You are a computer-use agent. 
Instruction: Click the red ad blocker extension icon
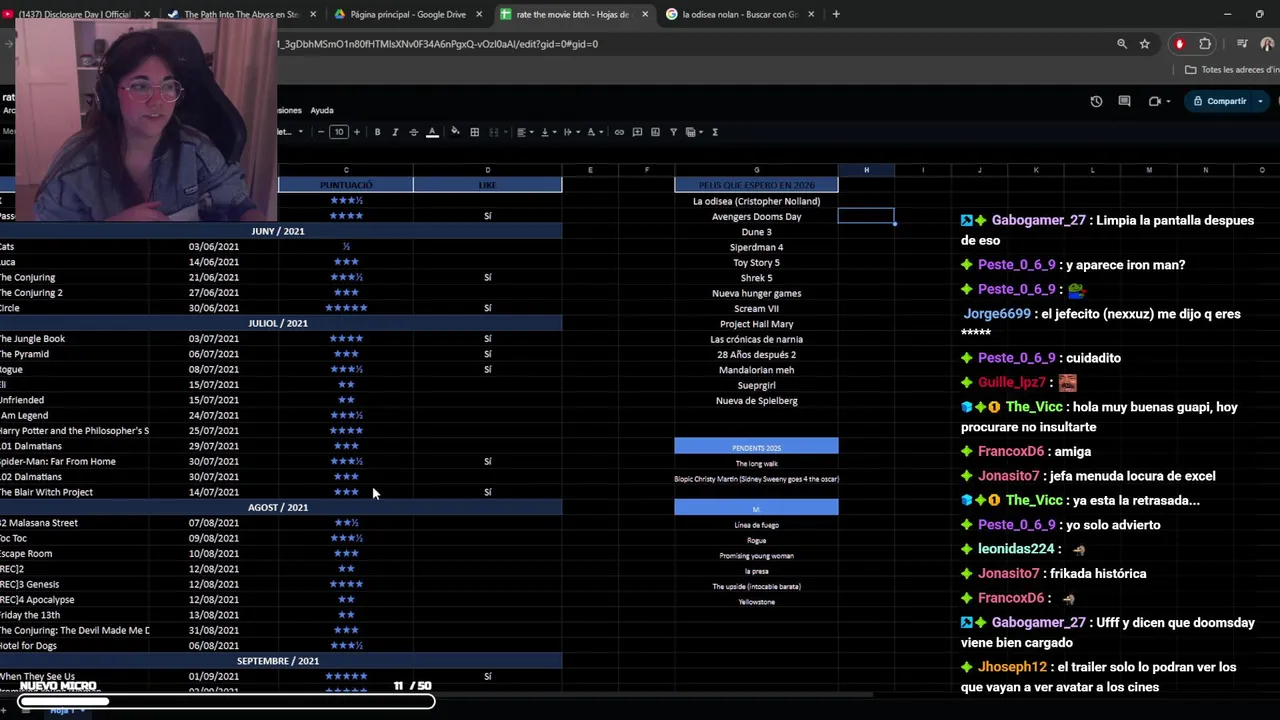pos(1180,44)
